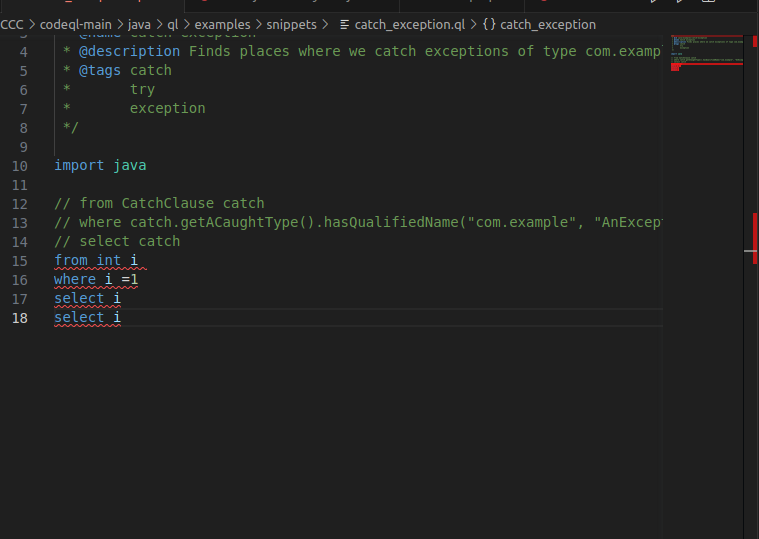Image resolution: width=759 pixels, height=539 pixels.
Task: Click line number 18 in the gutter
Action: (20, 317)
